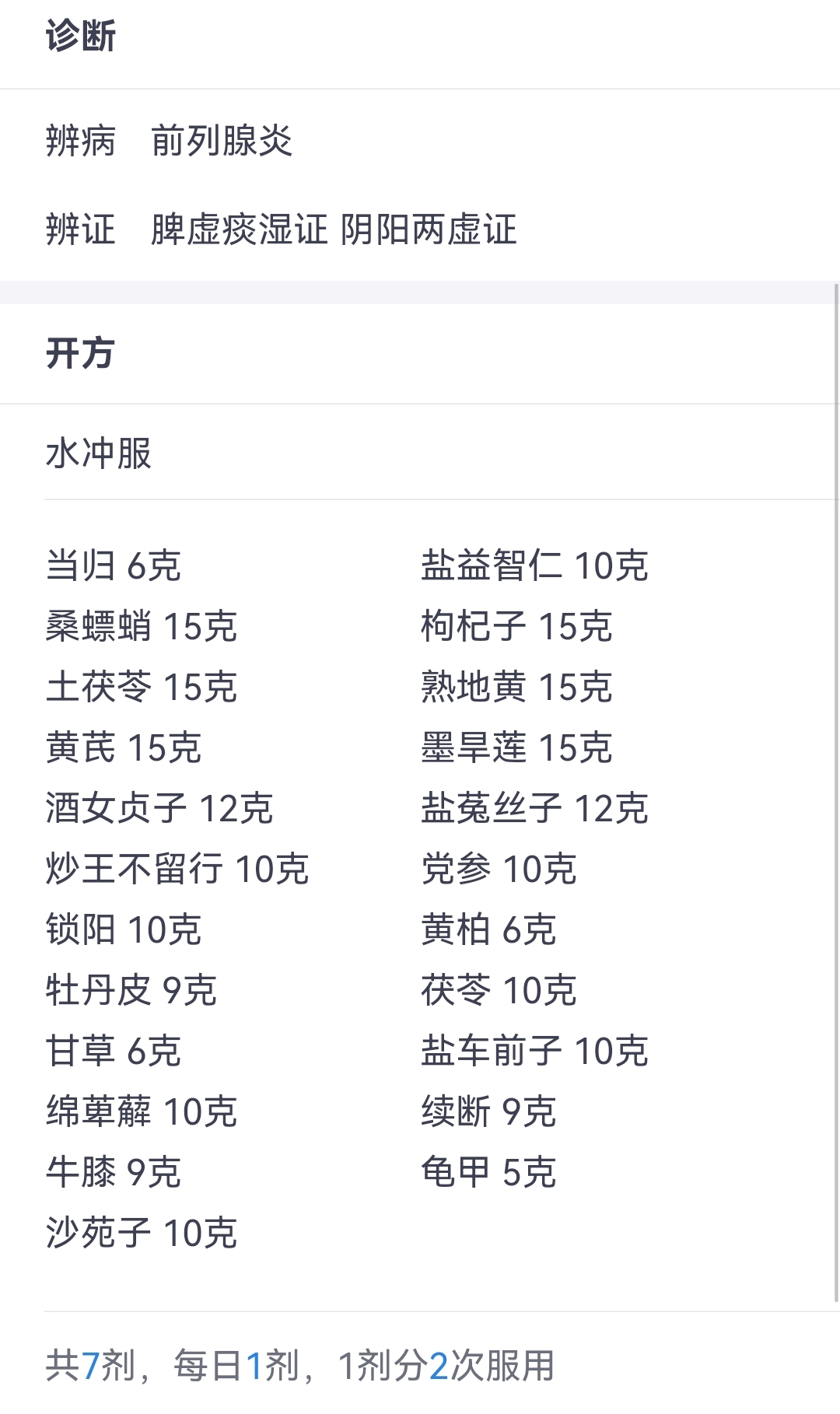Select 熟地黄 15克 in the prescription
The height and width of the screenshot is (1414, 840).
pos(516,687)
